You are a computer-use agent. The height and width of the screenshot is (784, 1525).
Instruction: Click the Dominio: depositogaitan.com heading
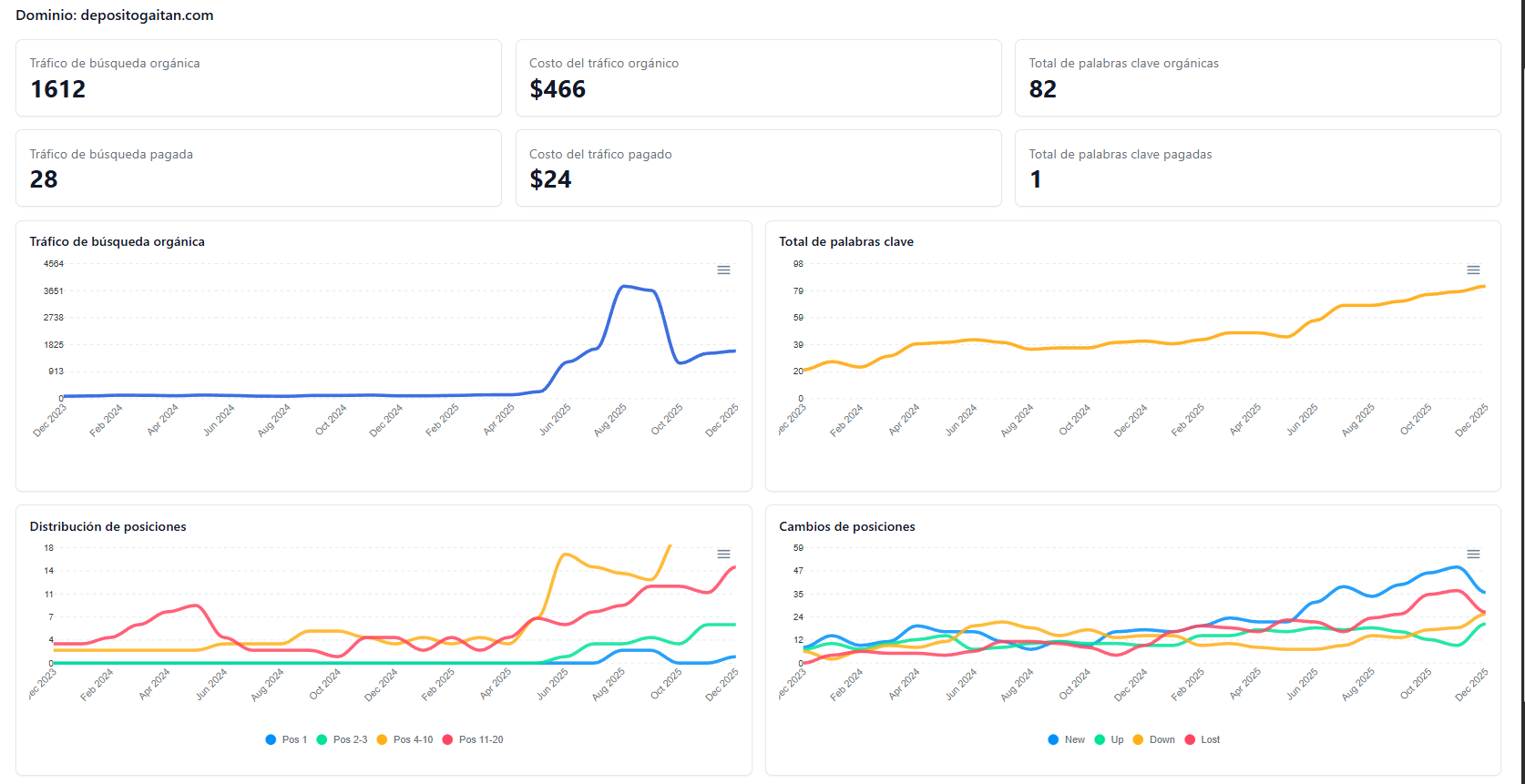tap(115, 15)
